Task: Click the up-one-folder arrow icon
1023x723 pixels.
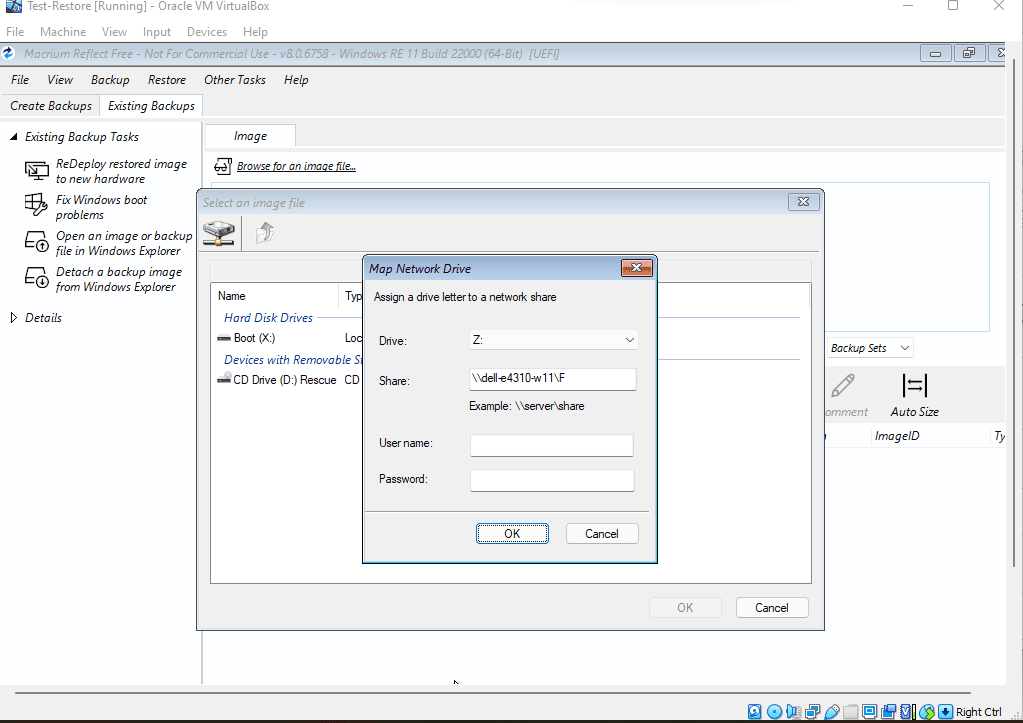Action: tap(265, 233)
